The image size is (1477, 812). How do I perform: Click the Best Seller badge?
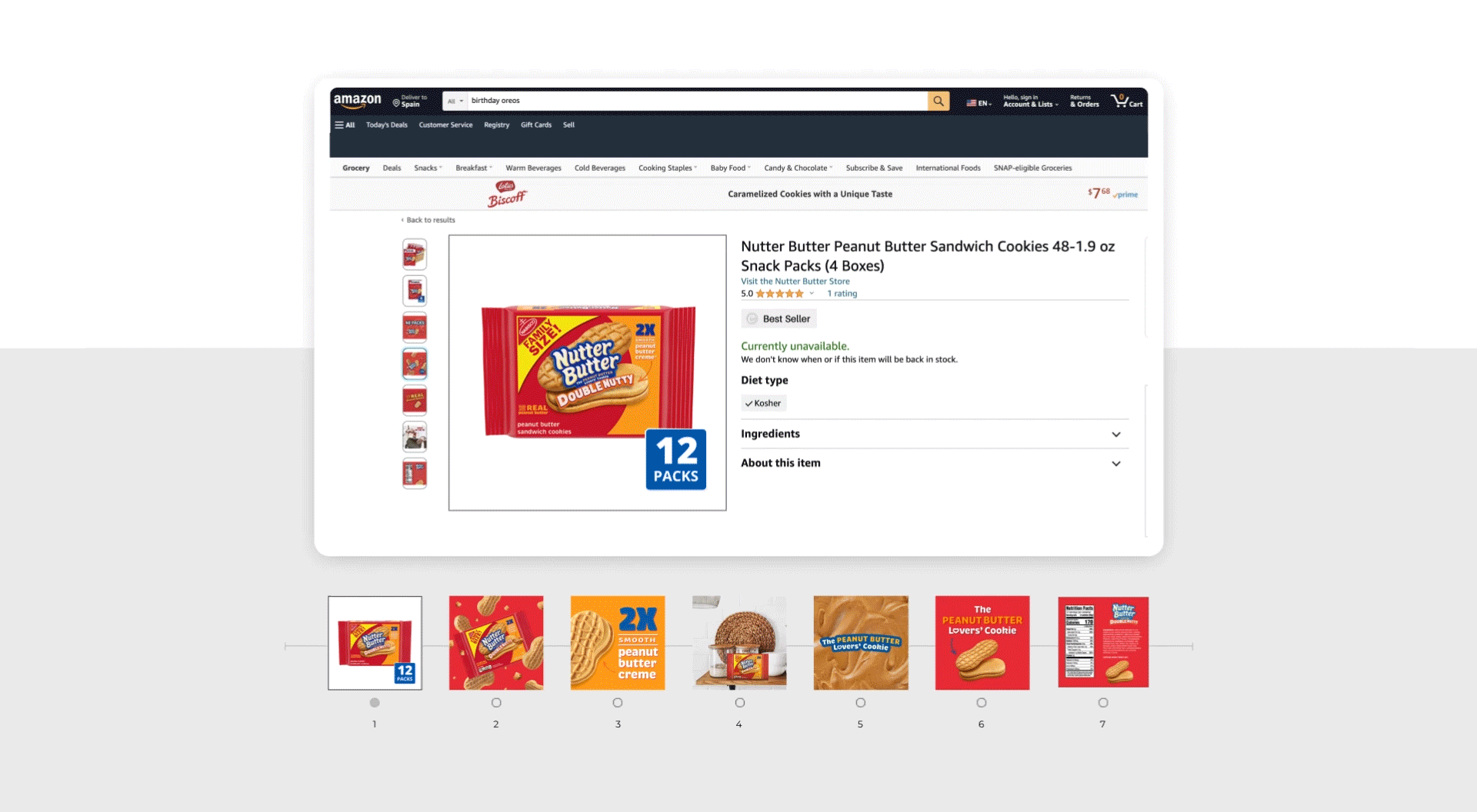tap(779, 318)
